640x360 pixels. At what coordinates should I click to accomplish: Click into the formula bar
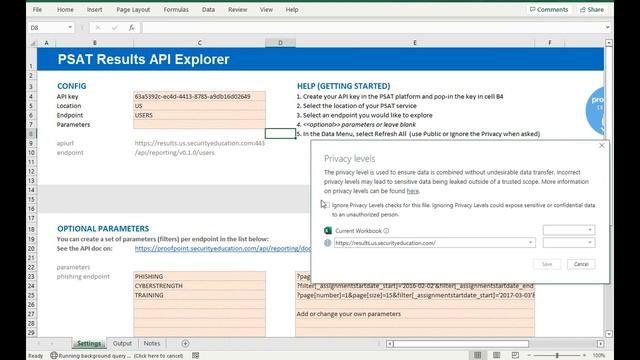coord(372,27)
